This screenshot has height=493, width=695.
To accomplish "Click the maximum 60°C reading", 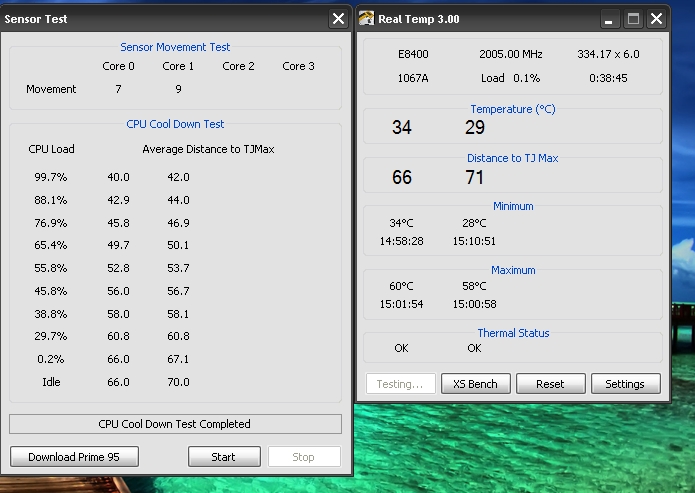I will pos(402,286).
